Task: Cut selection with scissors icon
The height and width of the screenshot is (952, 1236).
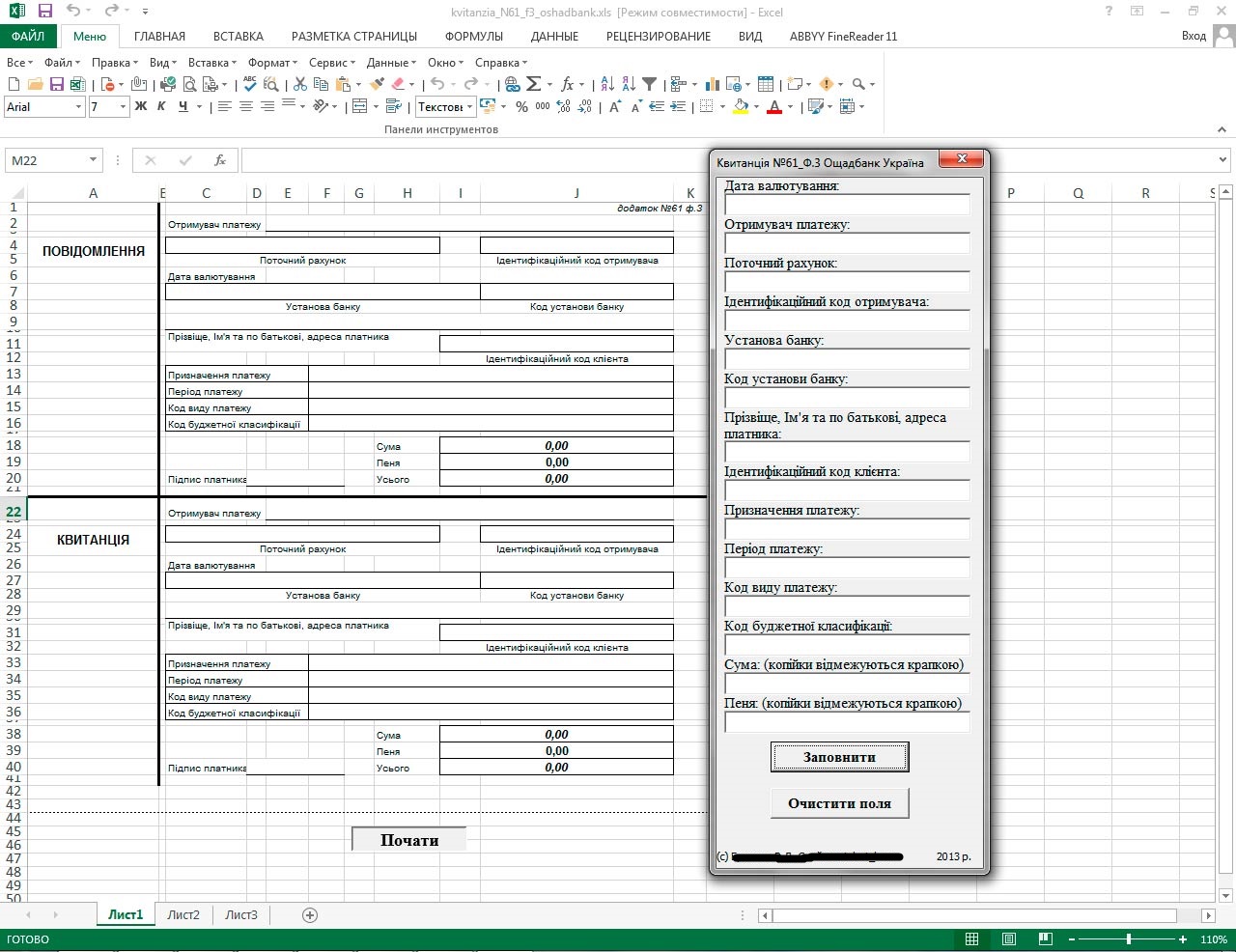Action: coord(300,85)
